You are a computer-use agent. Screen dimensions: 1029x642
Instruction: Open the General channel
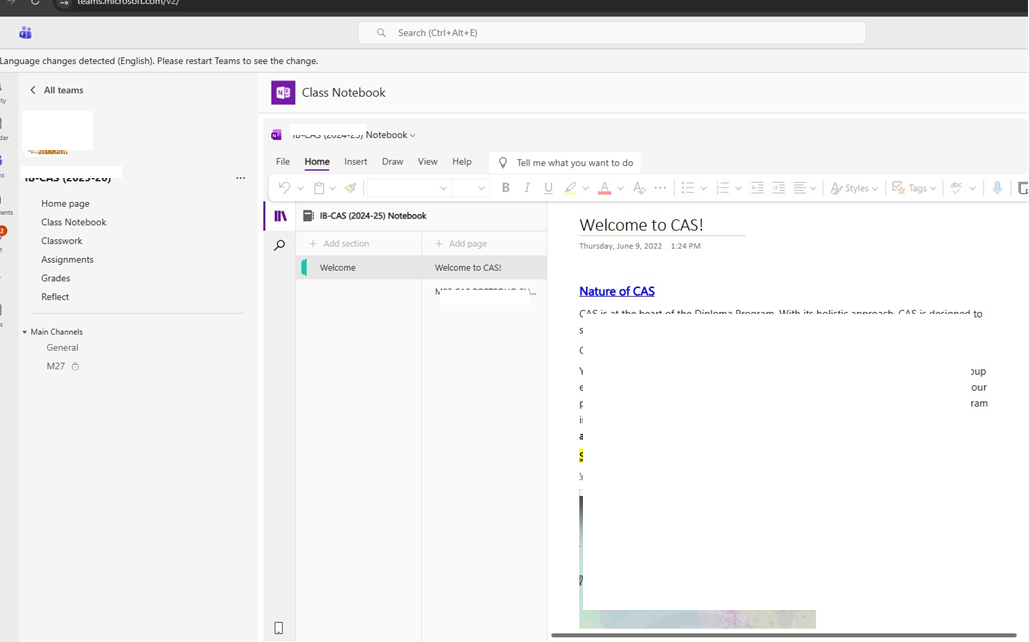click(x=62, y=347)
